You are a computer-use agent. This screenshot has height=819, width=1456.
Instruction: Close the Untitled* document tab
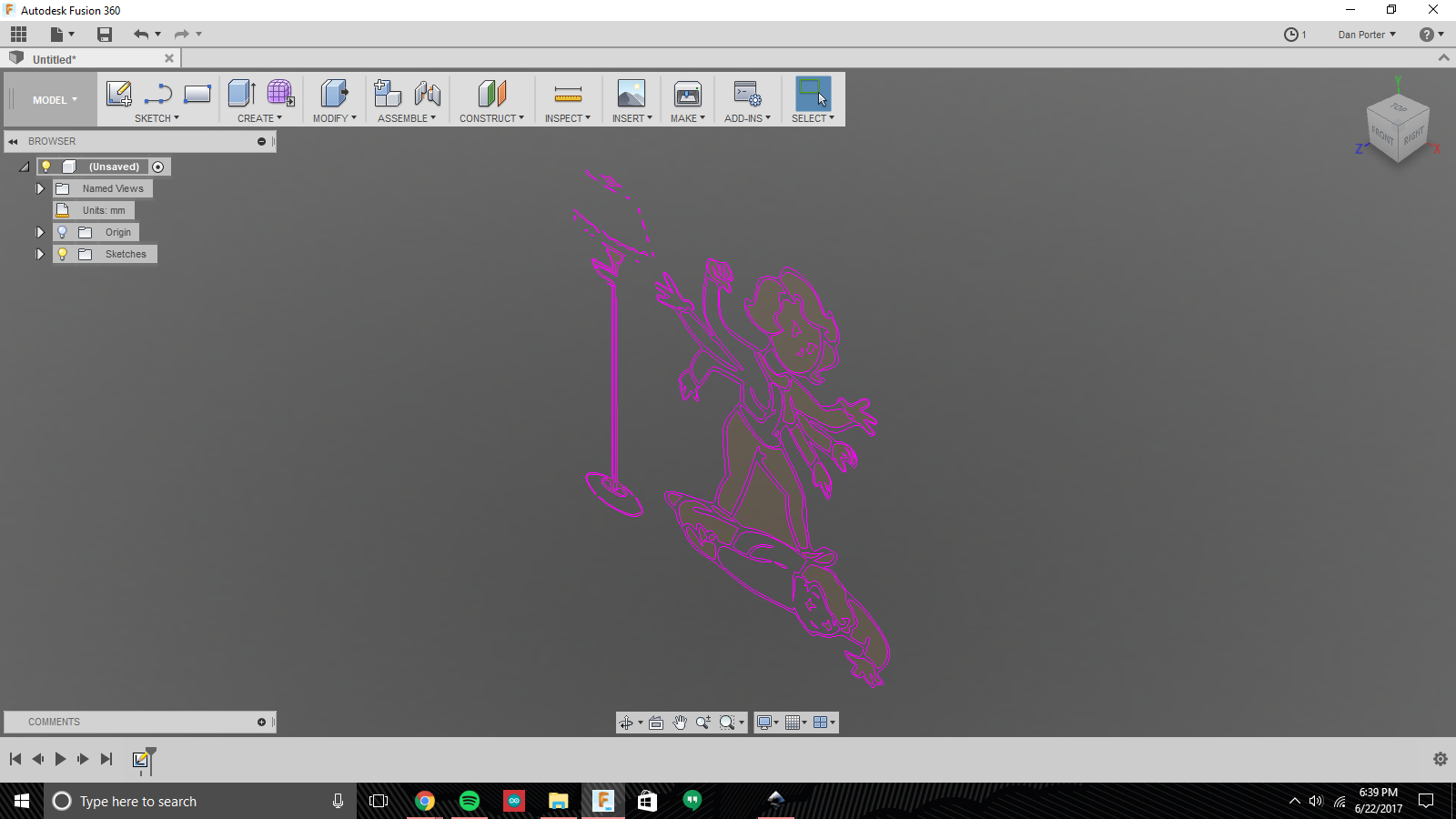pyautogui.click(x=168, y=58)
